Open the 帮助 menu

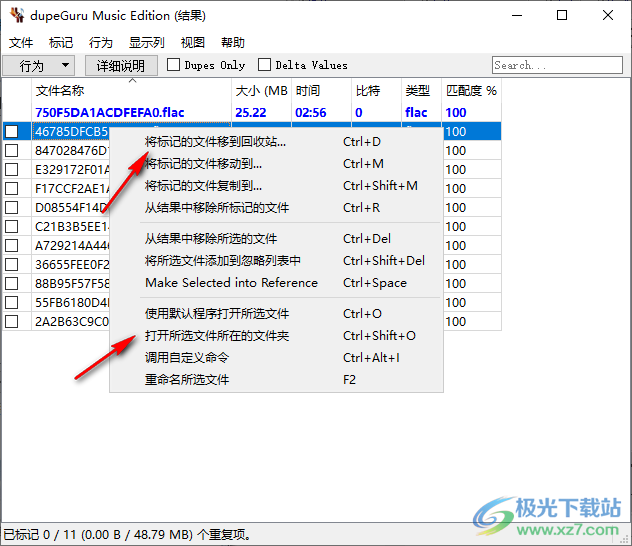(233, 42)
